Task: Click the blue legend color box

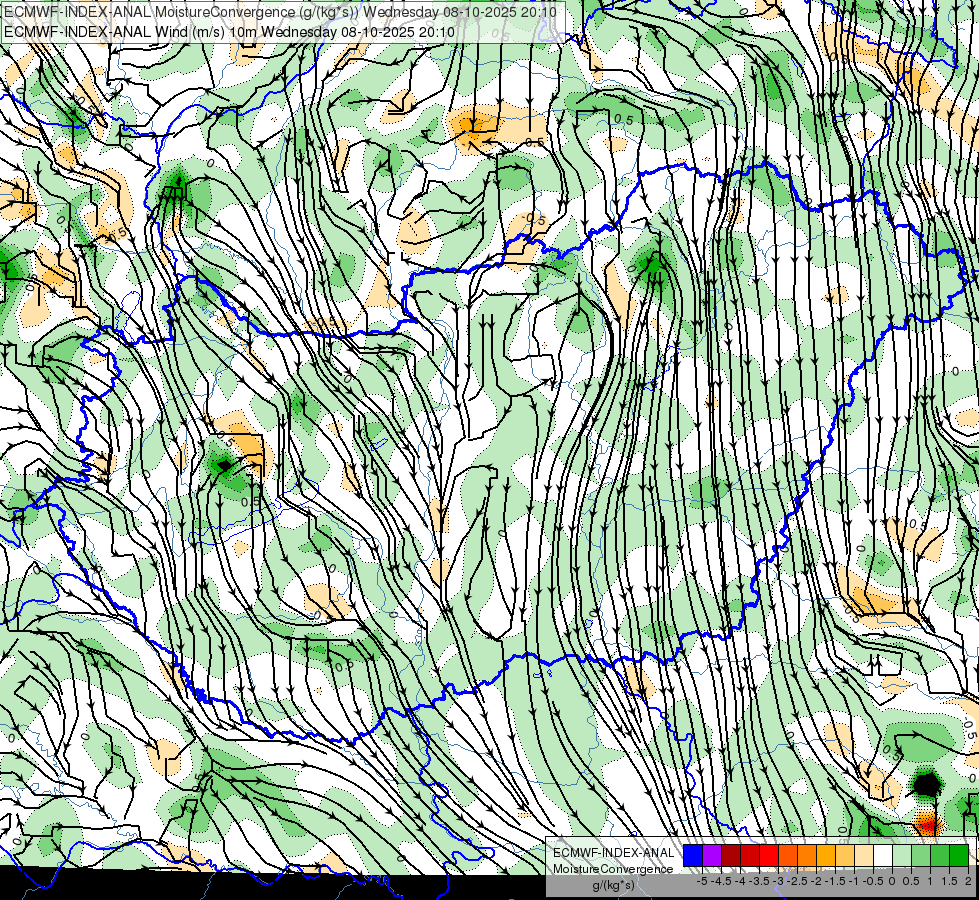Action: click(693, 855)
